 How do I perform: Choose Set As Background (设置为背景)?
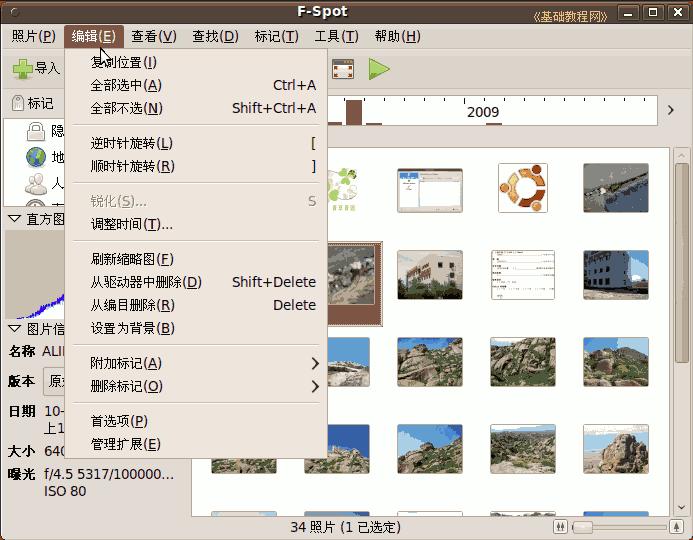196,328
